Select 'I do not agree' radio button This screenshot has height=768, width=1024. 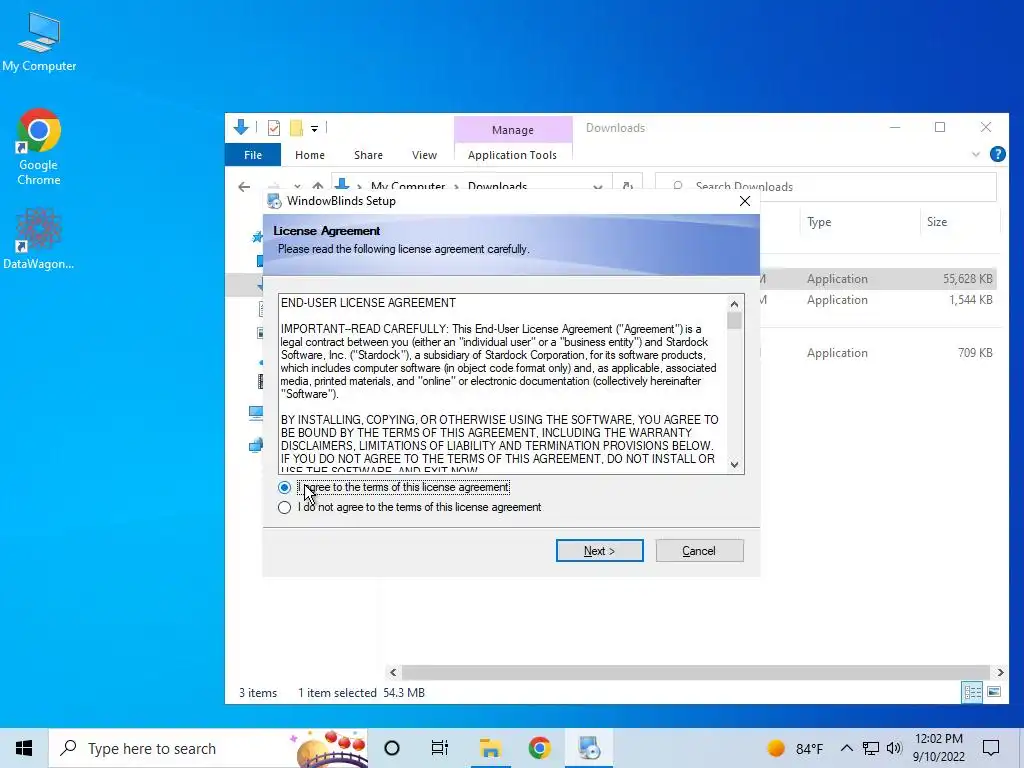(x=284, y=507)
